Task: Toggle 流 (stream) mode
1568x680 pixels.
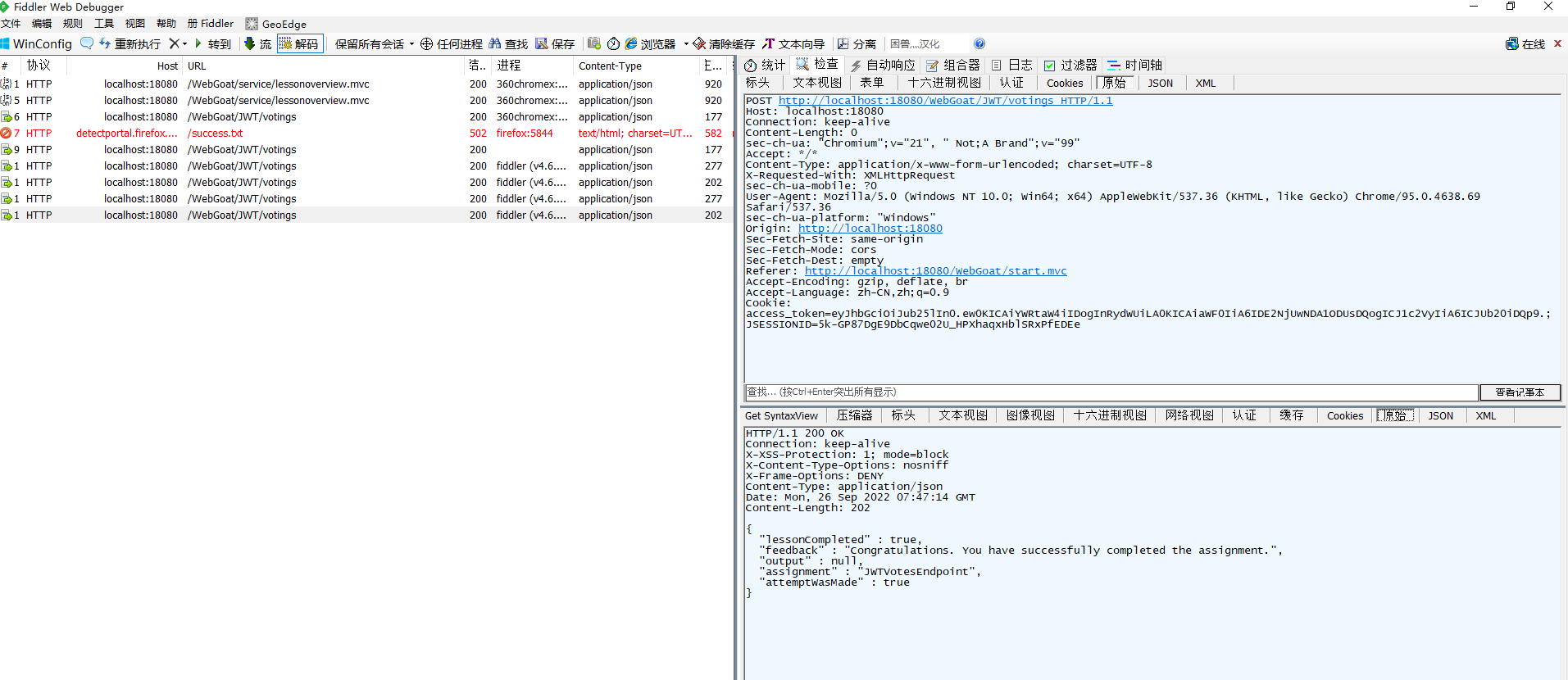Action: click(257, 43)
